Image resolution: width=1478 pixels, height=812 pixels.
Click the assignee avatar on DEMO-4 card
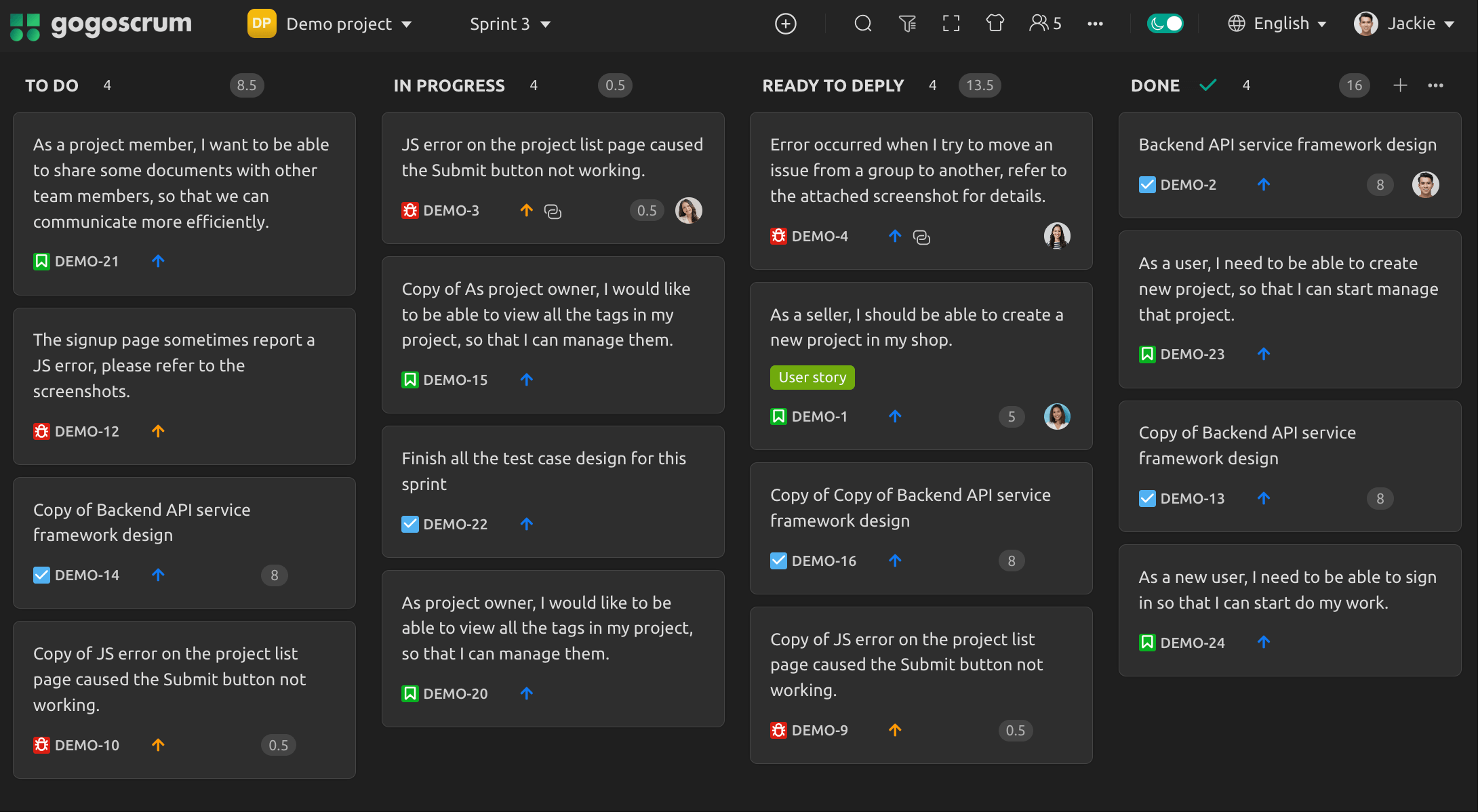tap(1056, 236)
